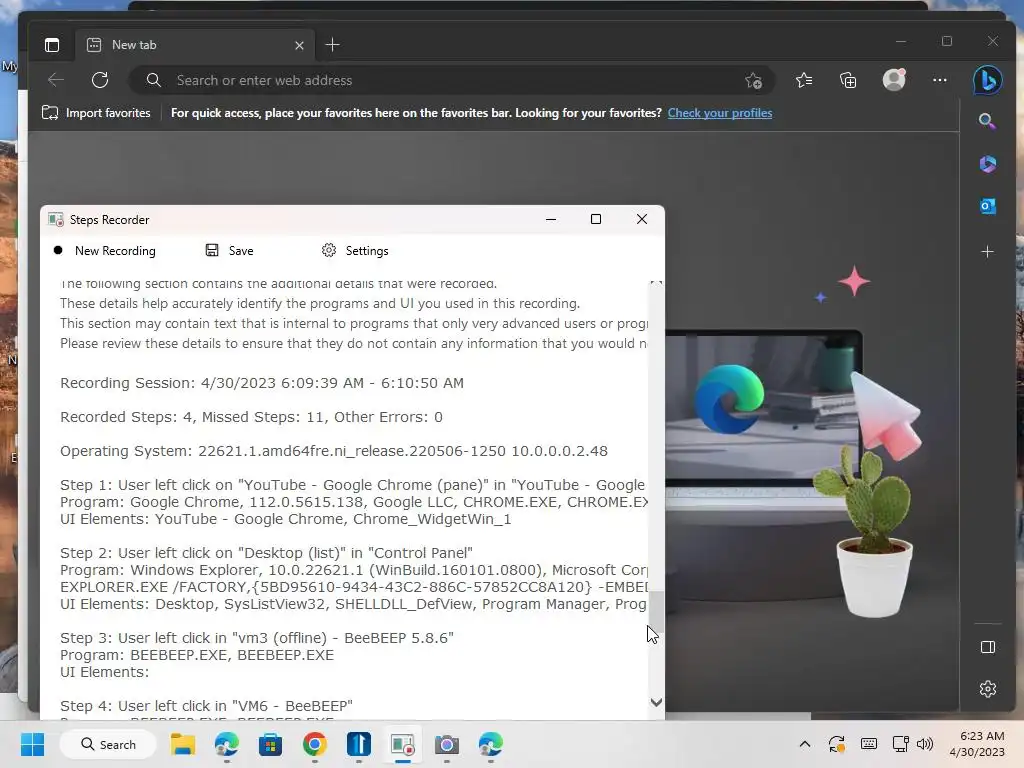Click the Steps Recorder scroll down arrow
Screen dimensions: 1024x768
(x=656, y=703)
